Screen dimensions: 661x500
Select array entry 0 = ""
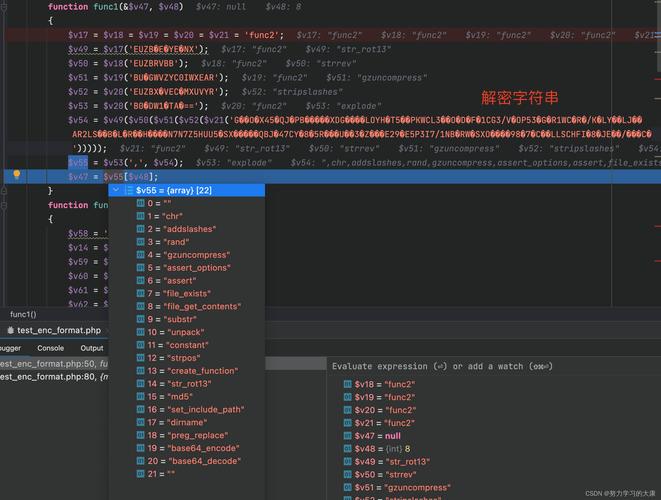tap(187, 203)
